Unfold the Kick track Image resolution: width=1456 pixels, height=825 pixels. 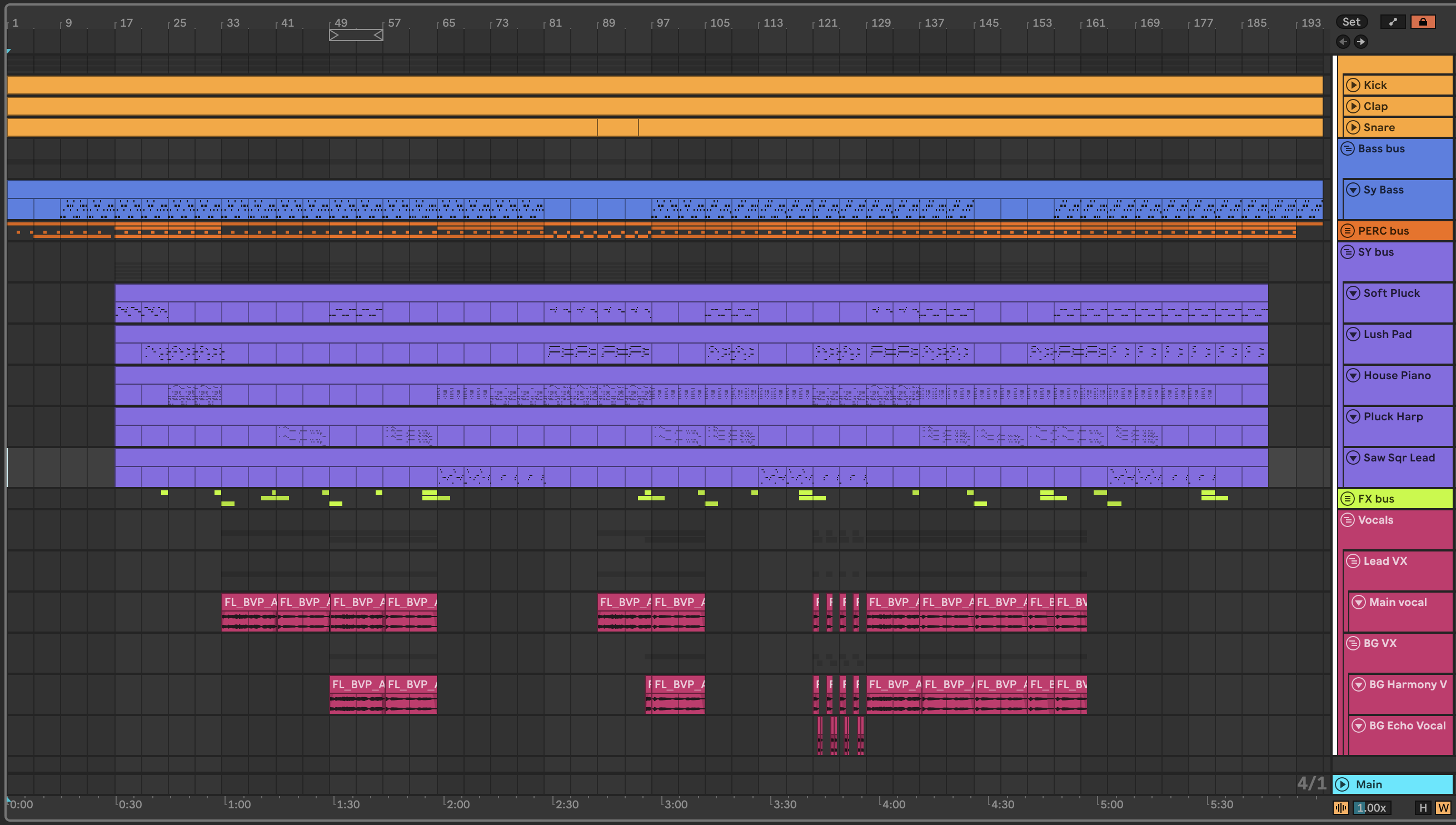coord(1353,85)
